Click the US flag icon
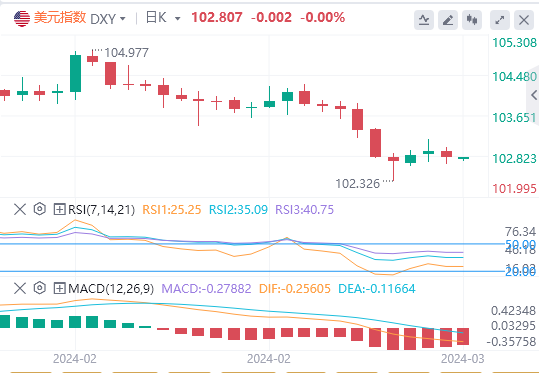 [22, 19]
